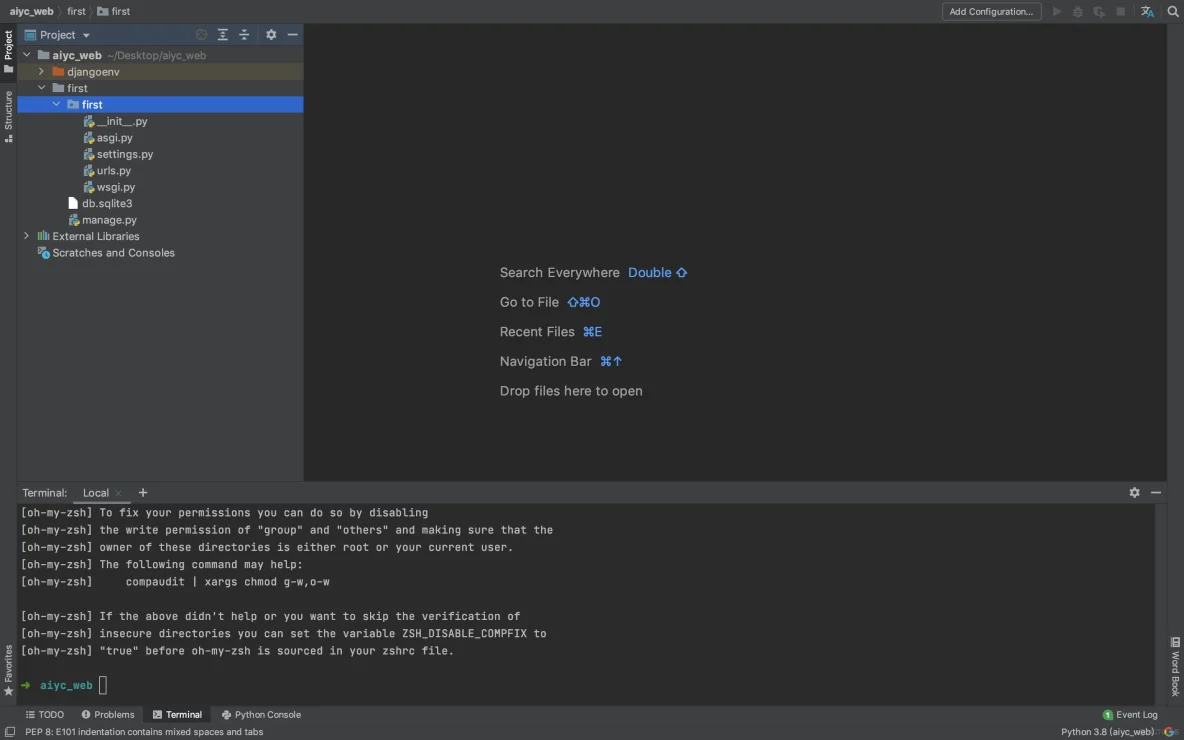The width and height of the screenshot is (1184, 740).
Task: Hide the Terminal panel with minus icon
Action: [1155, 492]
